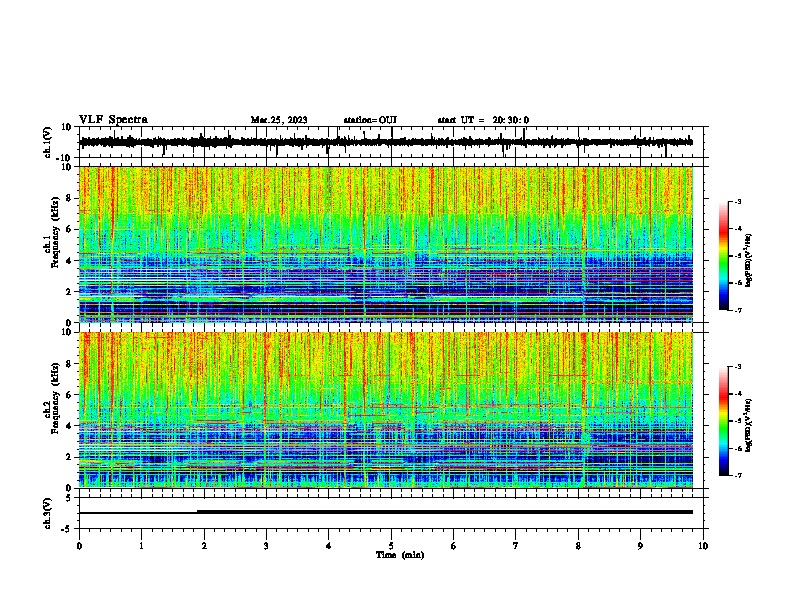Screen dimensions: 792x612
Task: Click the "Time (min)" axis label
Action: 400,554
